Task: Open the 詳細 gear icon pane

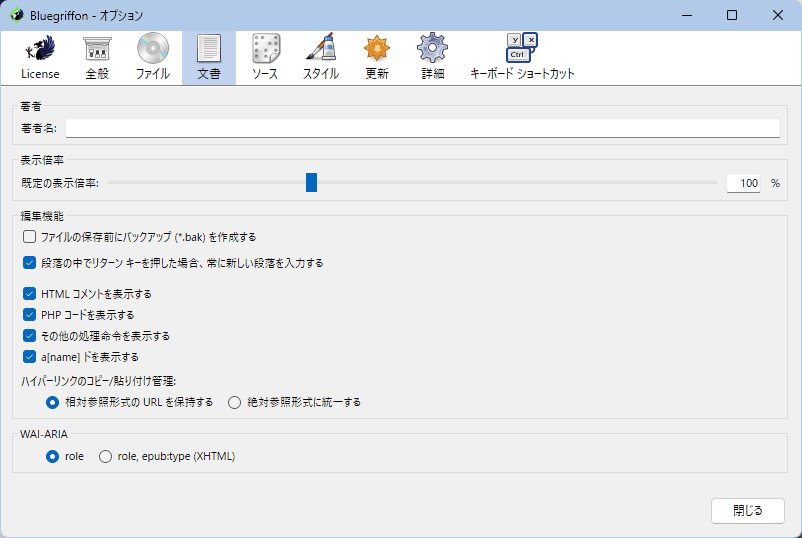Action: coord(432,57)
